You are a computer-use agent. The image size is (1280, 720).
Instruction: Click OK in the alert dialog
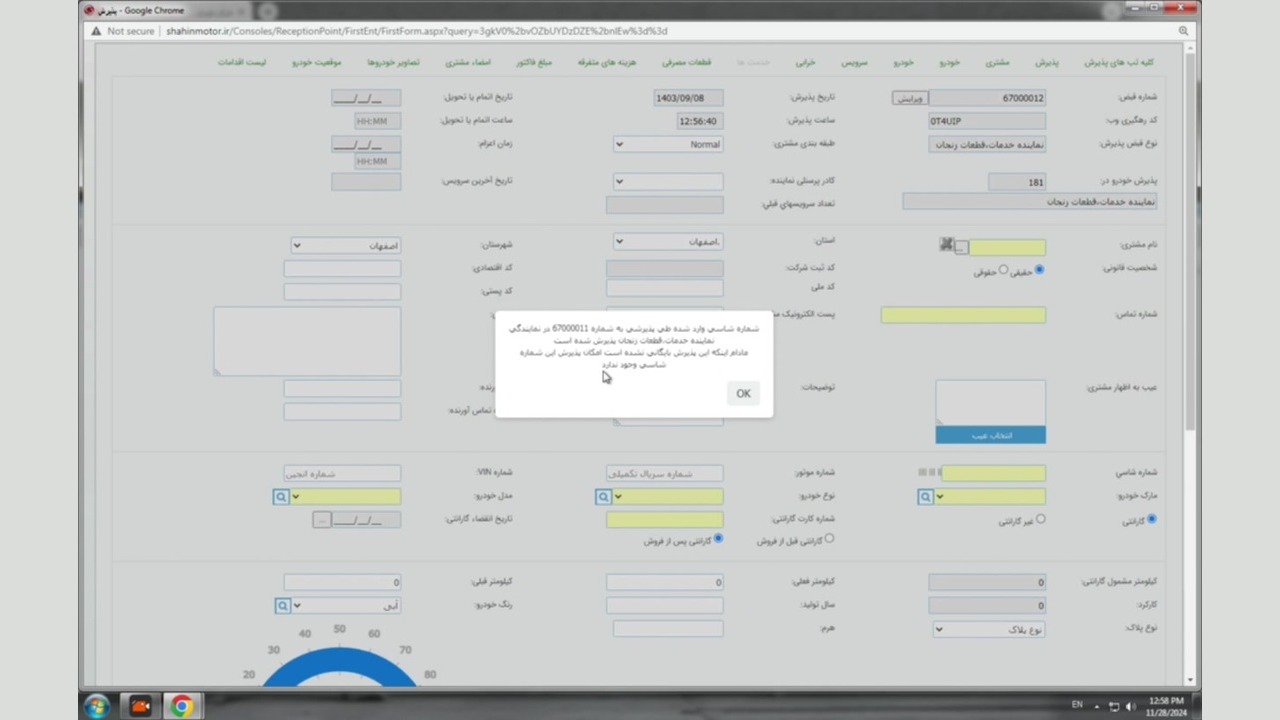click(x=743, y=393)
